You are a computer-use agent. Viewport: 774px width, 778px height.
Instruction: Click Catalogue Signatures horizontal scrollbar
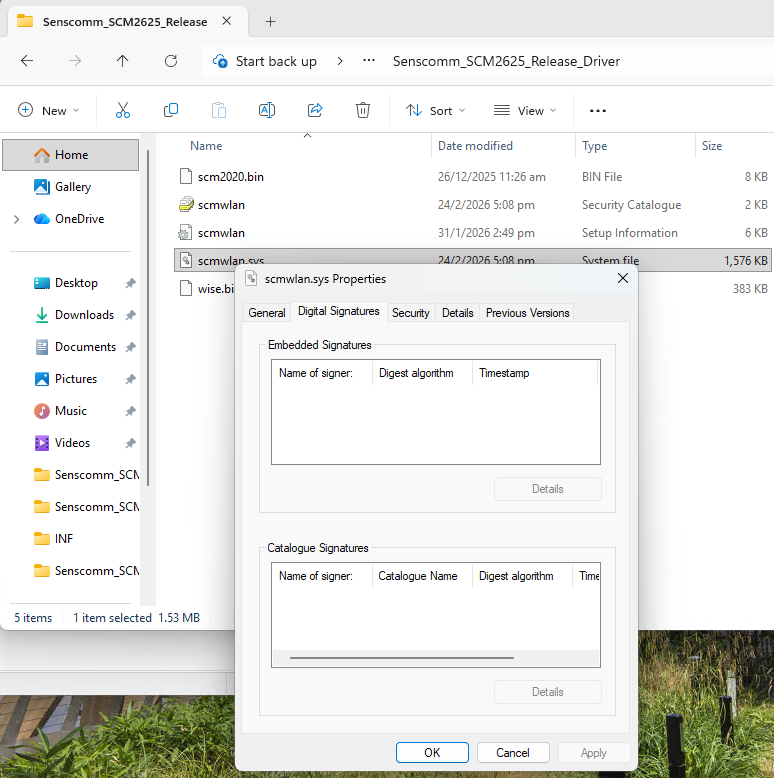[x=402, y=658]
